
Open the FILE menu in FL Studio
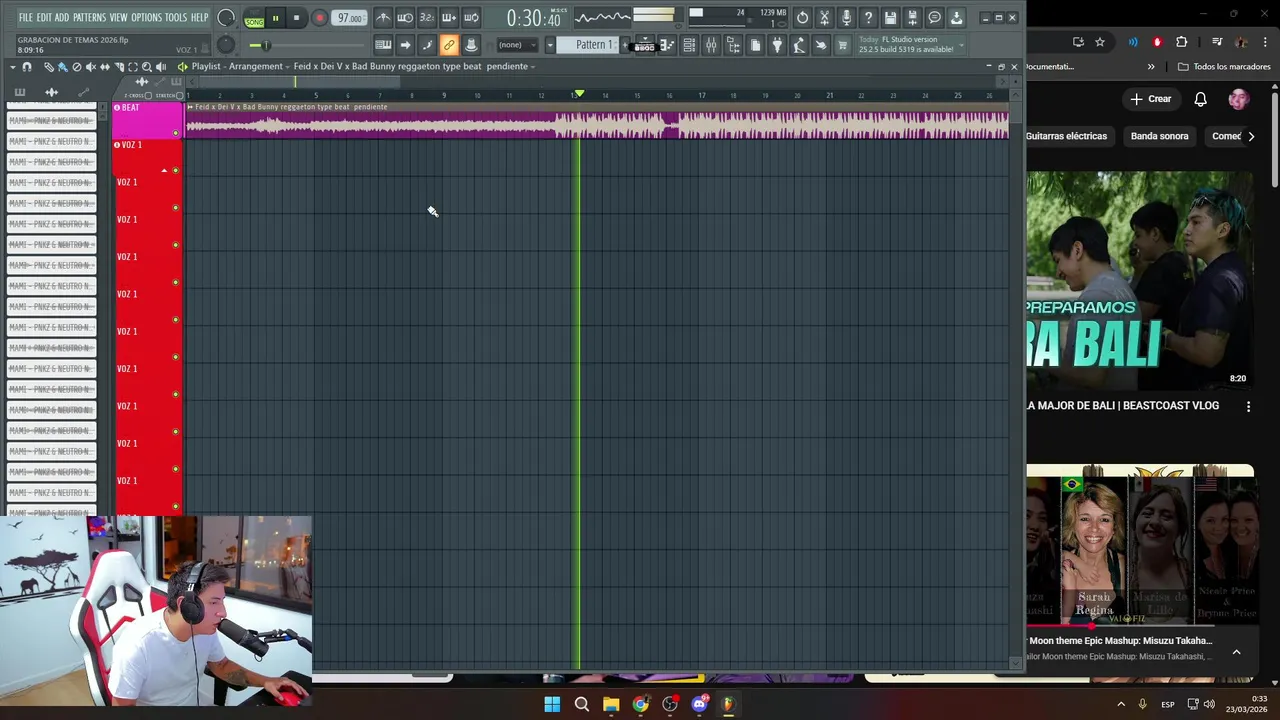(25, 18)
